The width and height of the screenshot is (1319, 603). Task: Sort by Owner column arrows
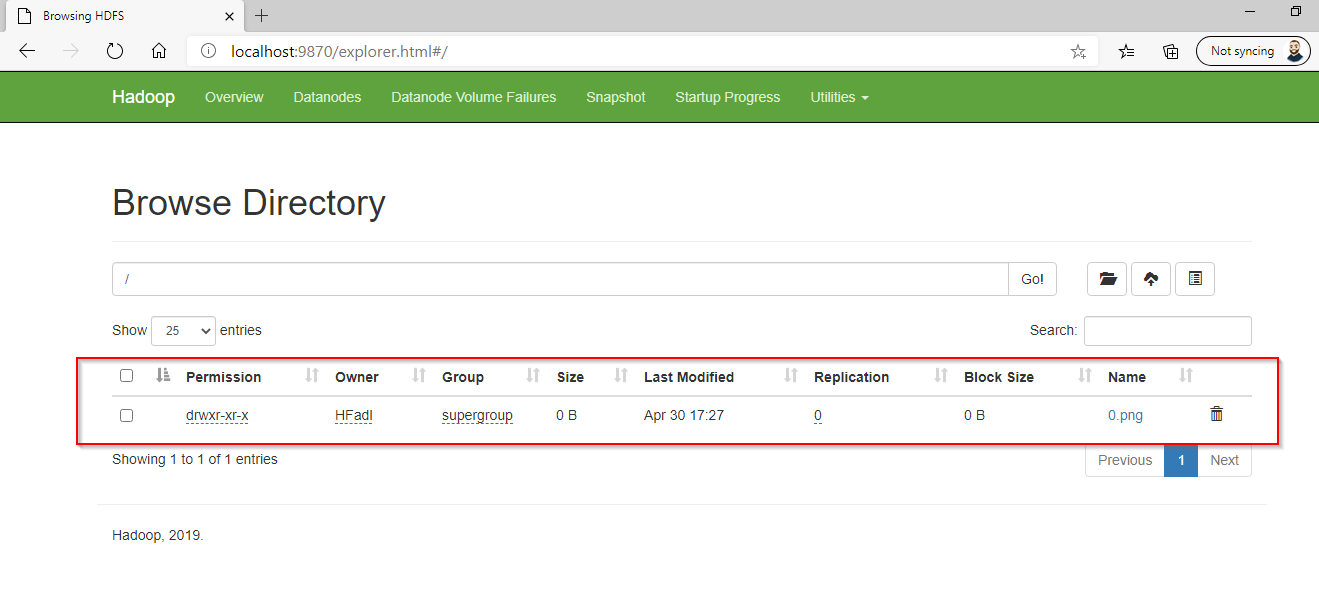419,376
